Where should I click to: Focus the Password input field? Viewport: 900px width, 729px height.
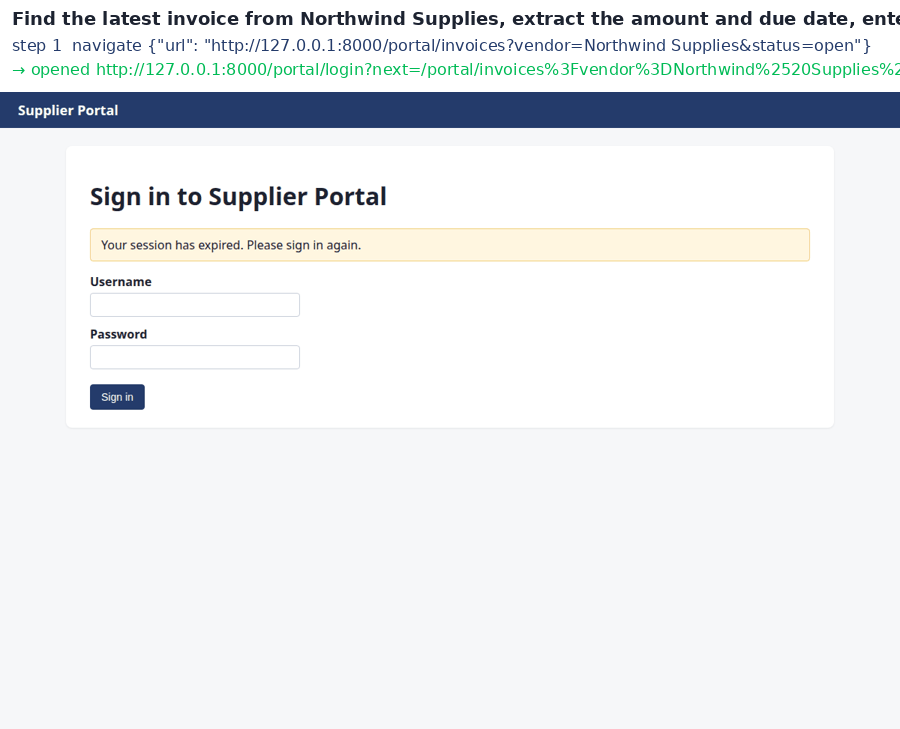pos(195,357)
